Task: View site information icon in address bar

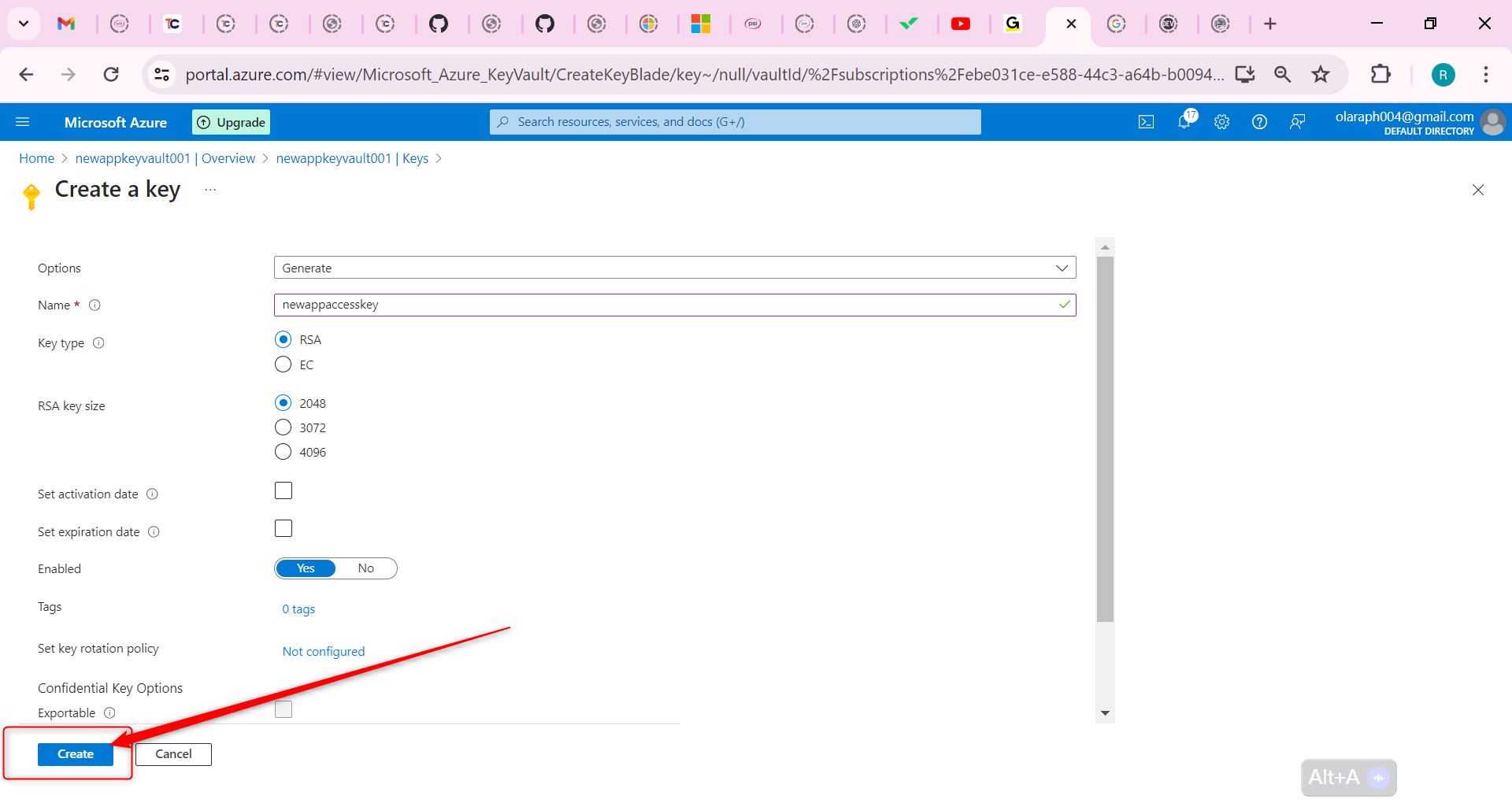Action: [161, 75]
